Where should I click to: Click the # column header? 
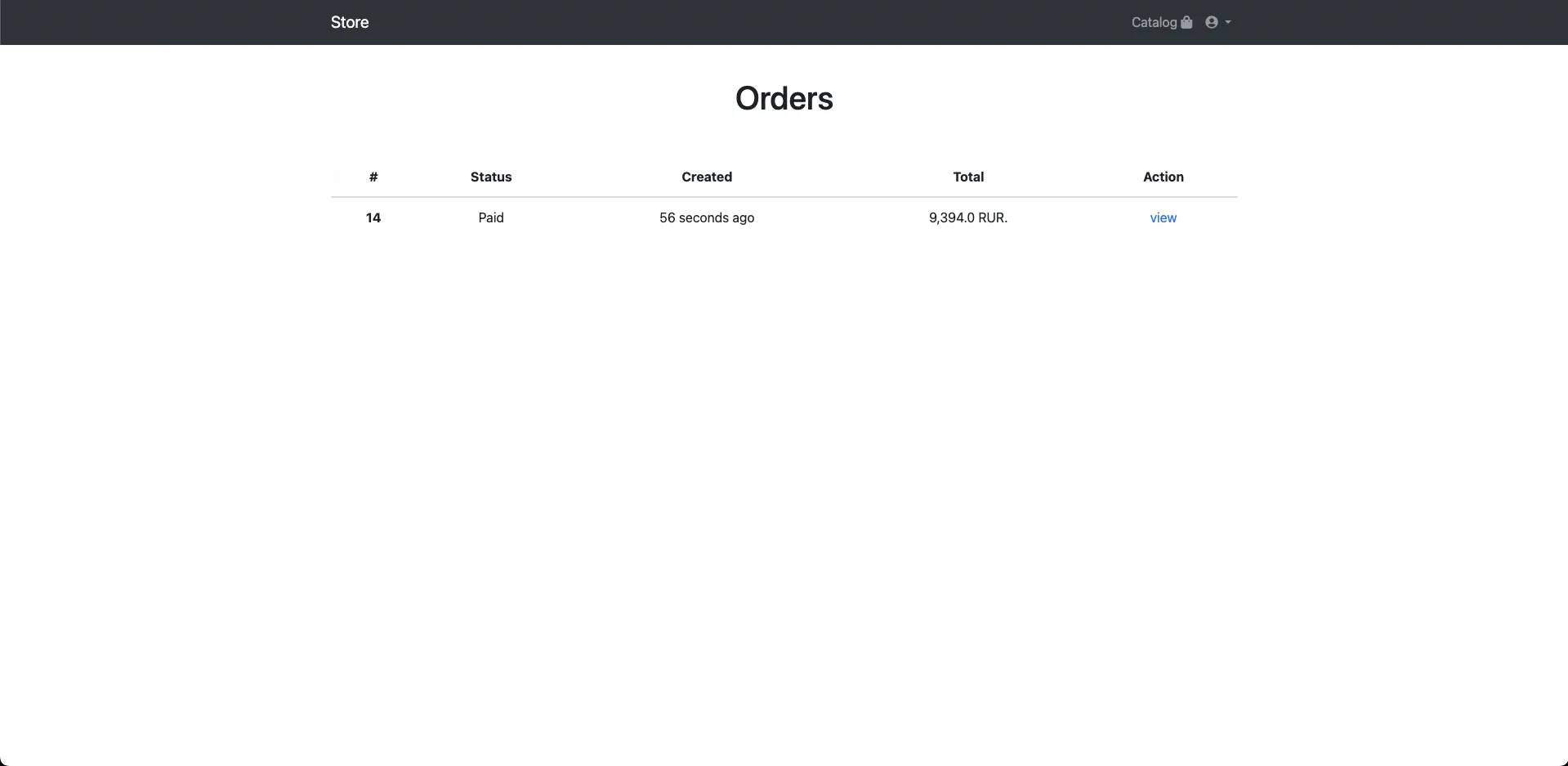[373, 177]
